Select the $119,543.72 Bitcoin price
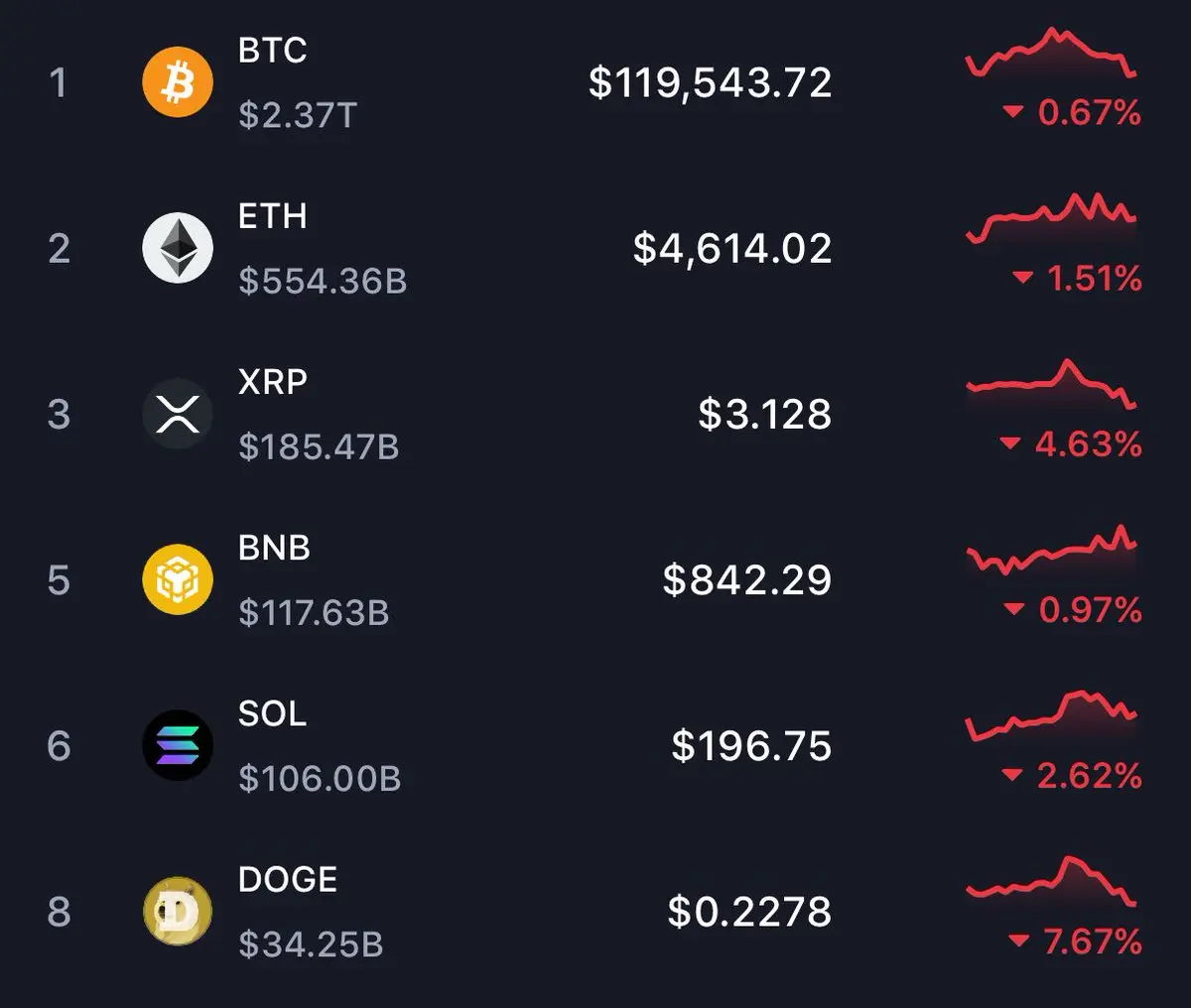Viewport: 1191px width, 1008px height. tap(711, 83)
